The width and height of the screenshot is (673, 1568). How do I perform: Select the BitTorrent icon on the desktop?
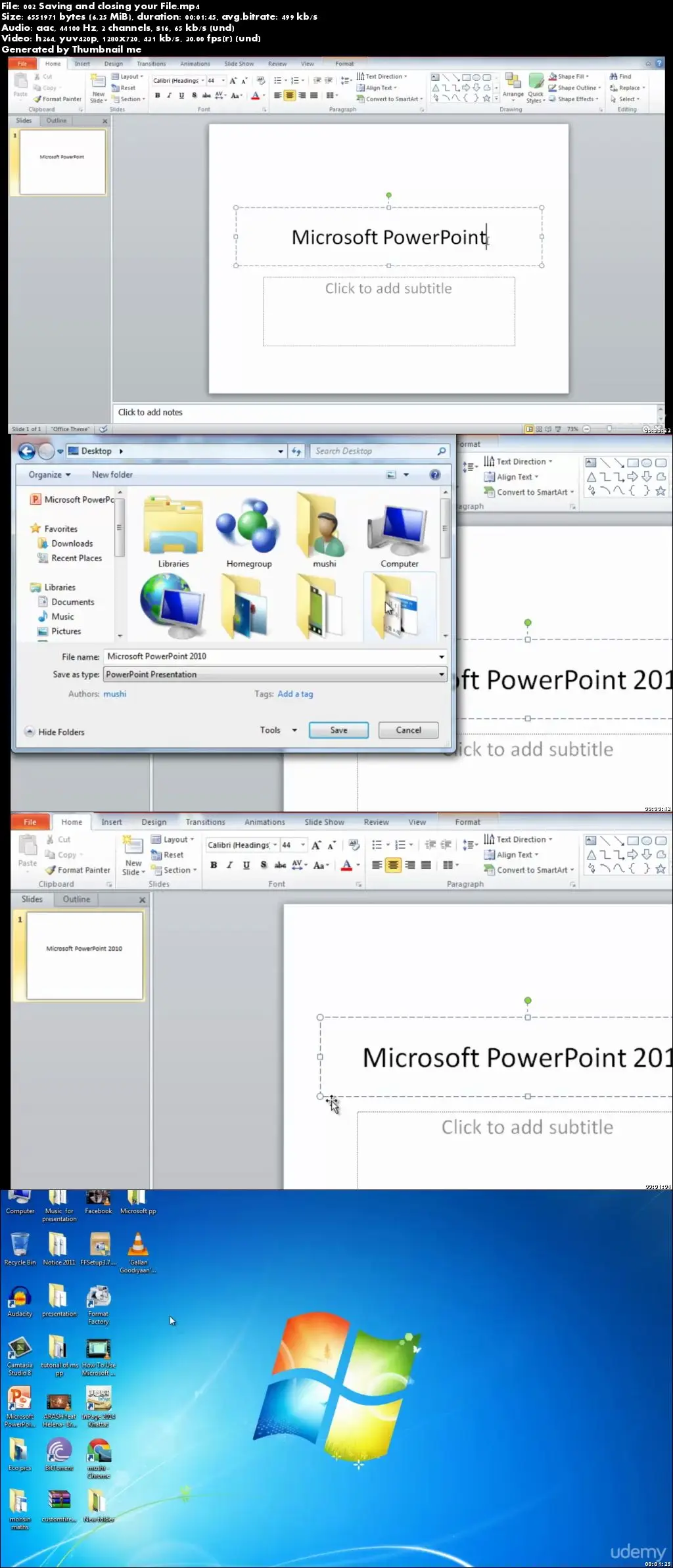point(59,1454)
